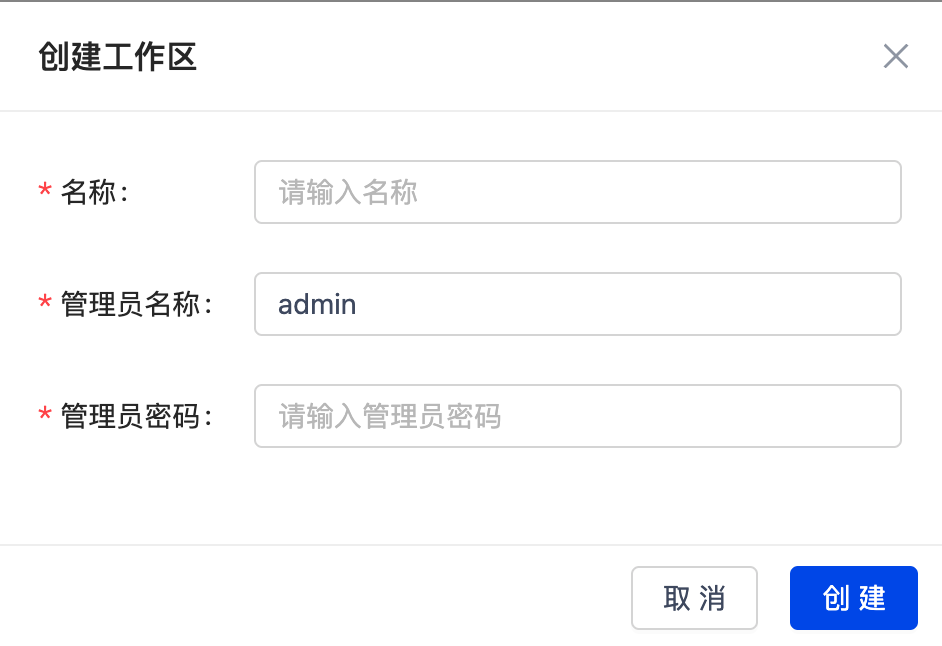Focus the 管理员名称 input field
The width and height of the screenshot is (942, 646).
(577, 304)
